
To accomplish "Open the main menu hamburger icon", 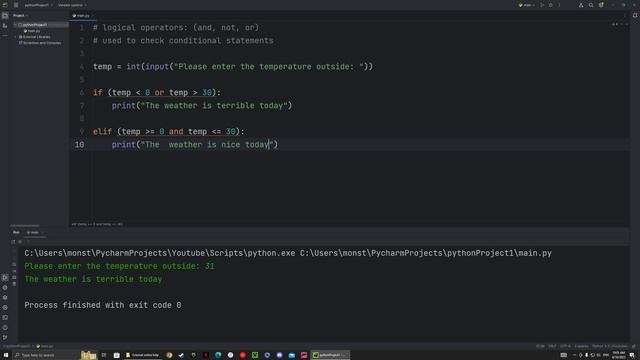I will pos(16,5).
